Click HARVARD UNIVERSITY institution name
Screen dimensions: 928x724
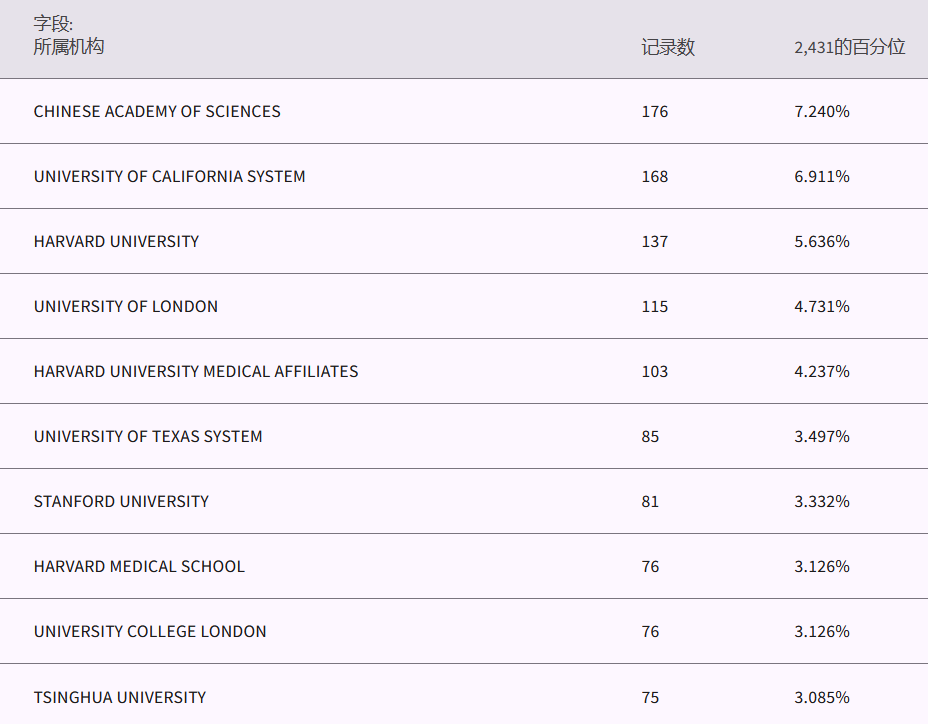(x=116, y=242)
